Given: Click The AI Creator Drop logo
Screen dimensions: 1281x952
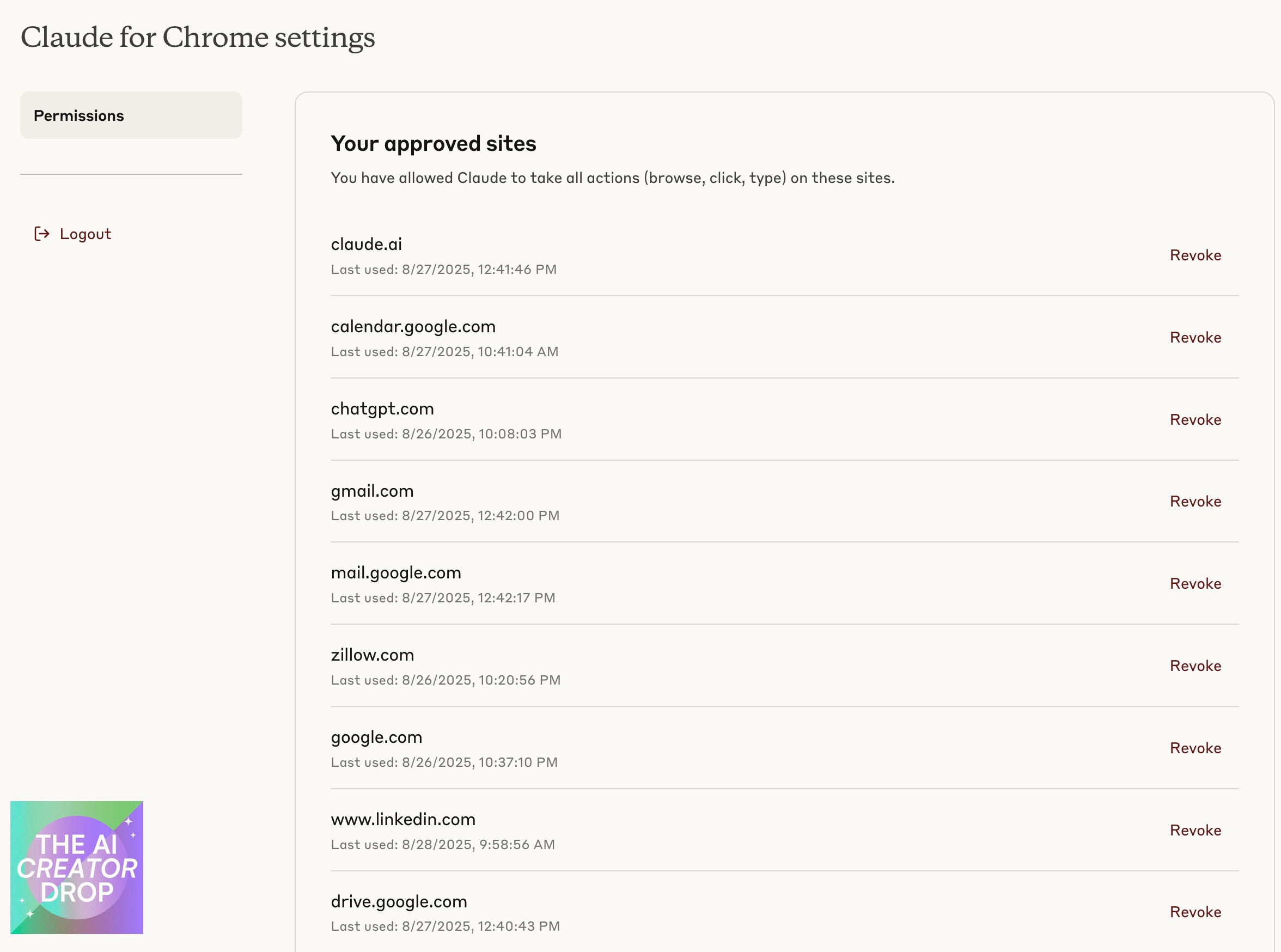Looking at the screenshot, I should (77, 867).
